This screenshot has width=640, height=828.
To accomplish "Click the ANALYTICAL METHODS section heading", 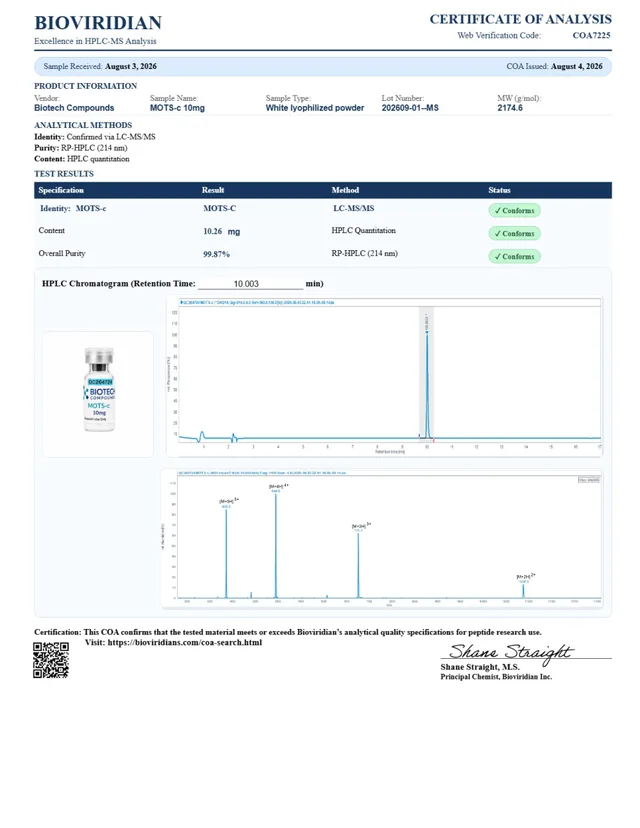I will tap(83, 125).
